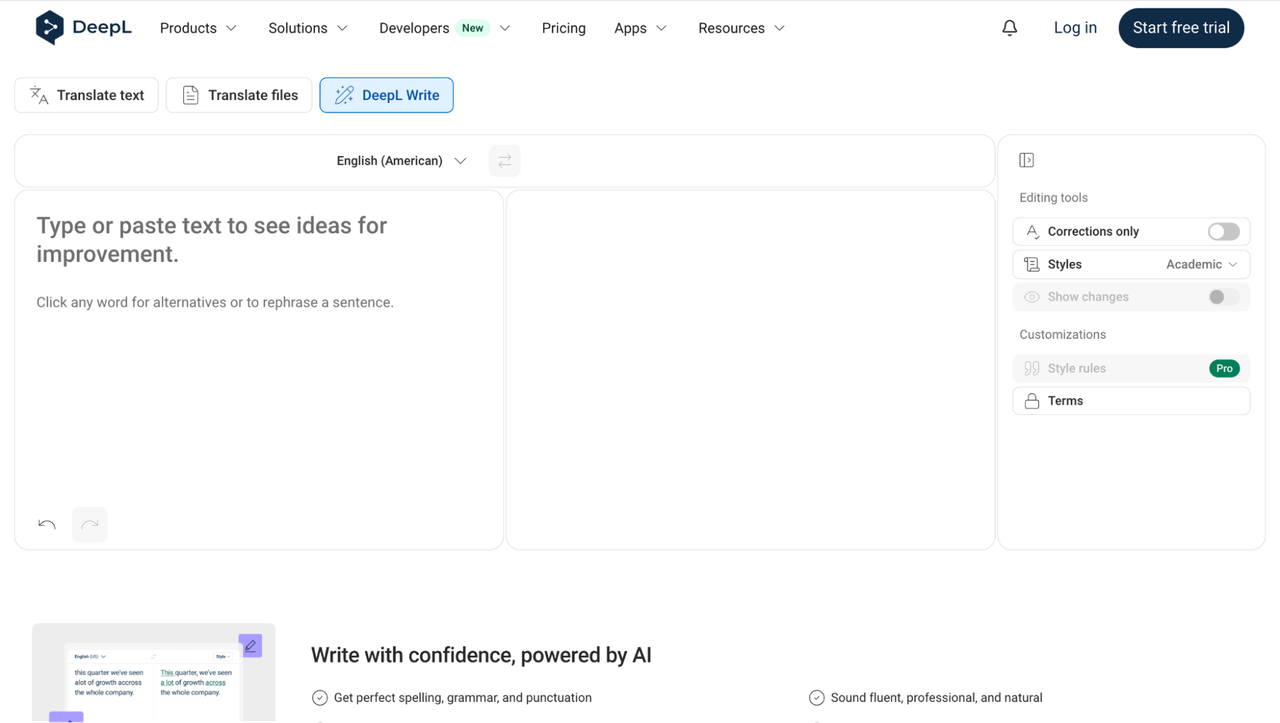Expand the Products menu
1280x723 pixels.
click(x=198, y=28)
